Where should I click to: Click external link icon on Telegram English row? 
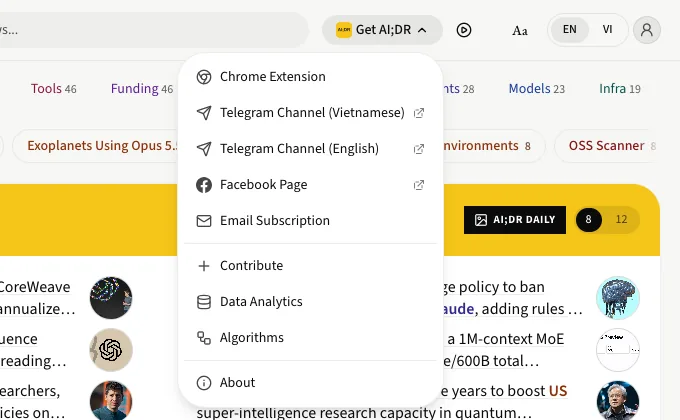point(418,149)
